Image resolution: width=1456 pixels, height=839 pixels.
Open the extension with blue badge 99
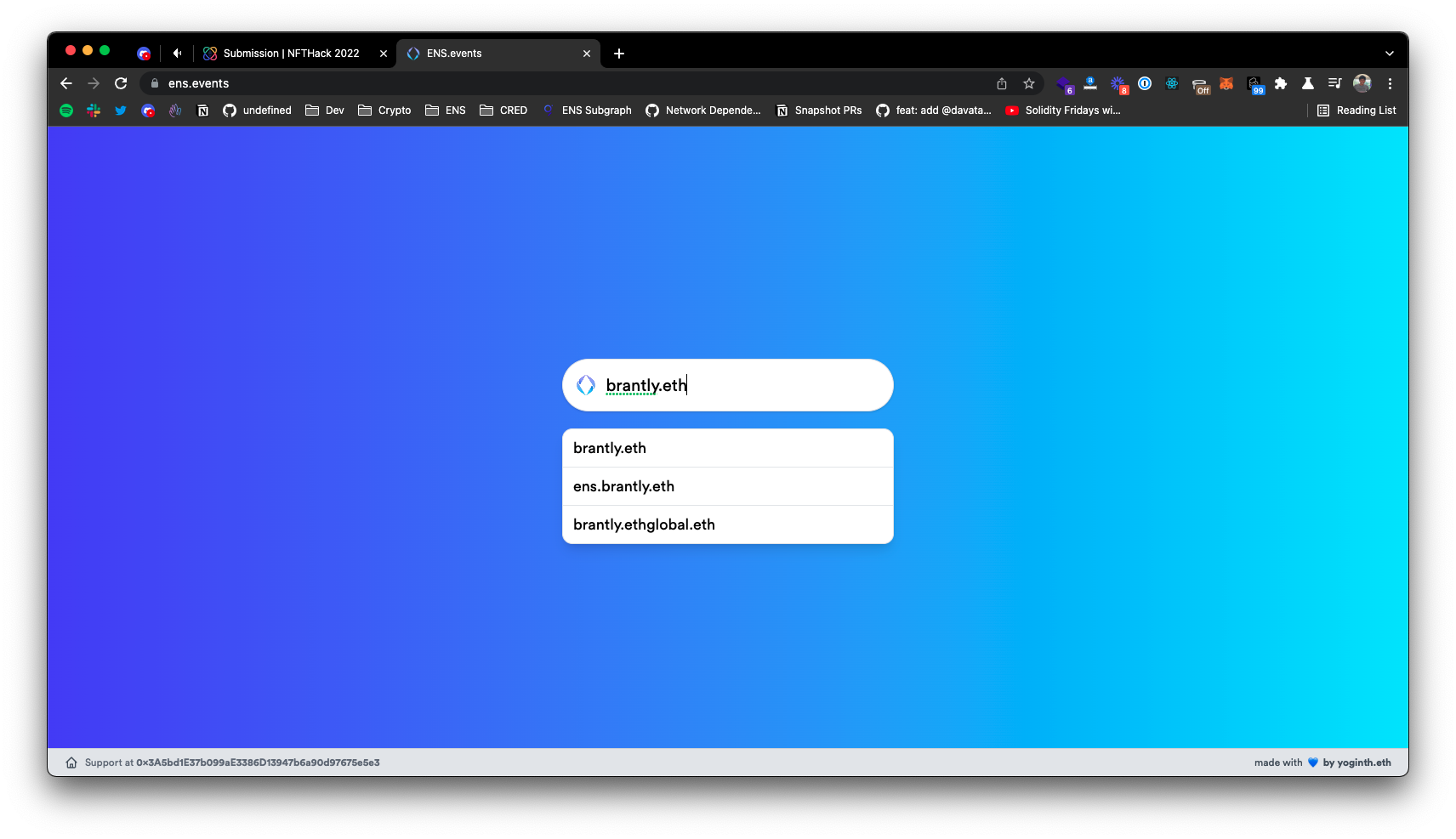[x=1255, y=85]
